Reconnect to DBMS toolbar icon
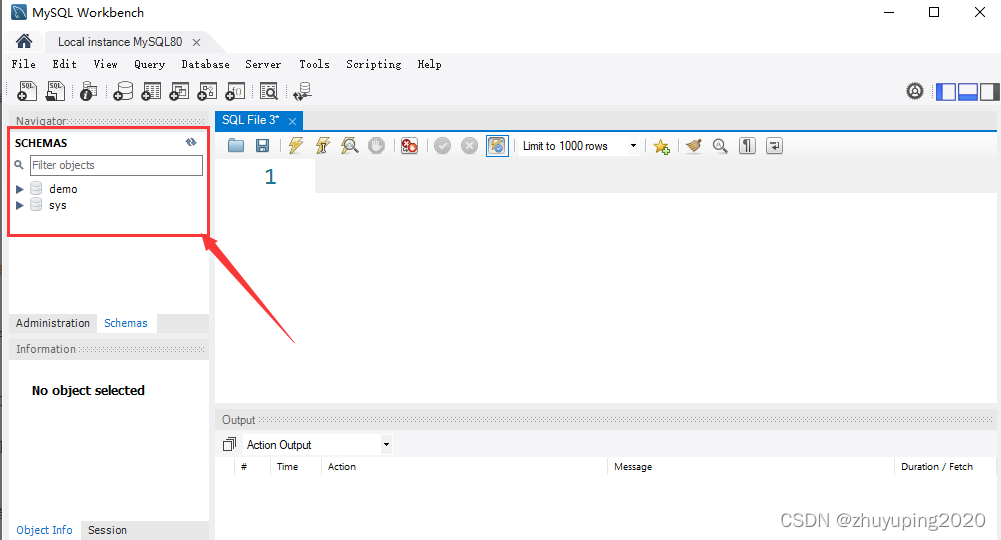 click(303, 91)
